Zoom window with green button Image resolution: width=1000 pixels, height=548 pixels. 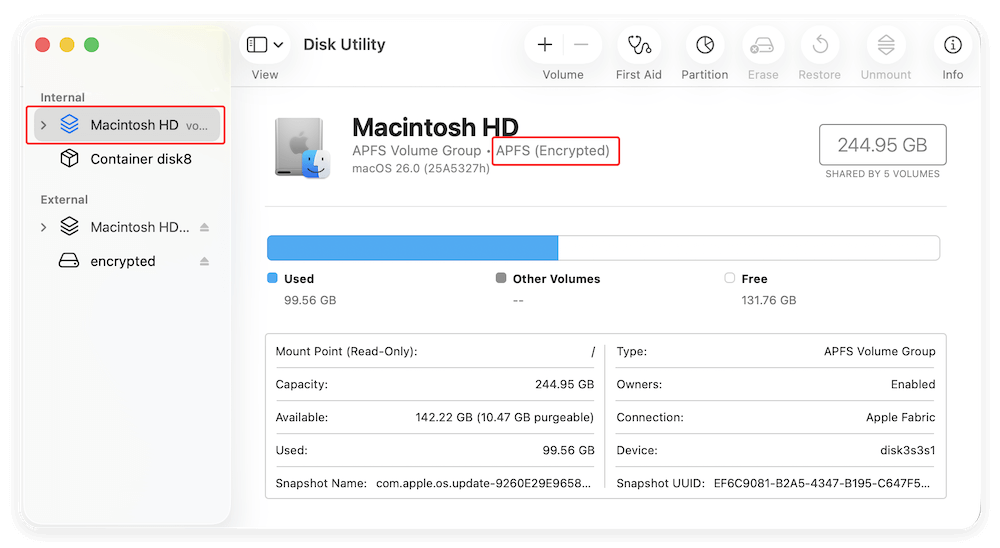tap(91, 45)
